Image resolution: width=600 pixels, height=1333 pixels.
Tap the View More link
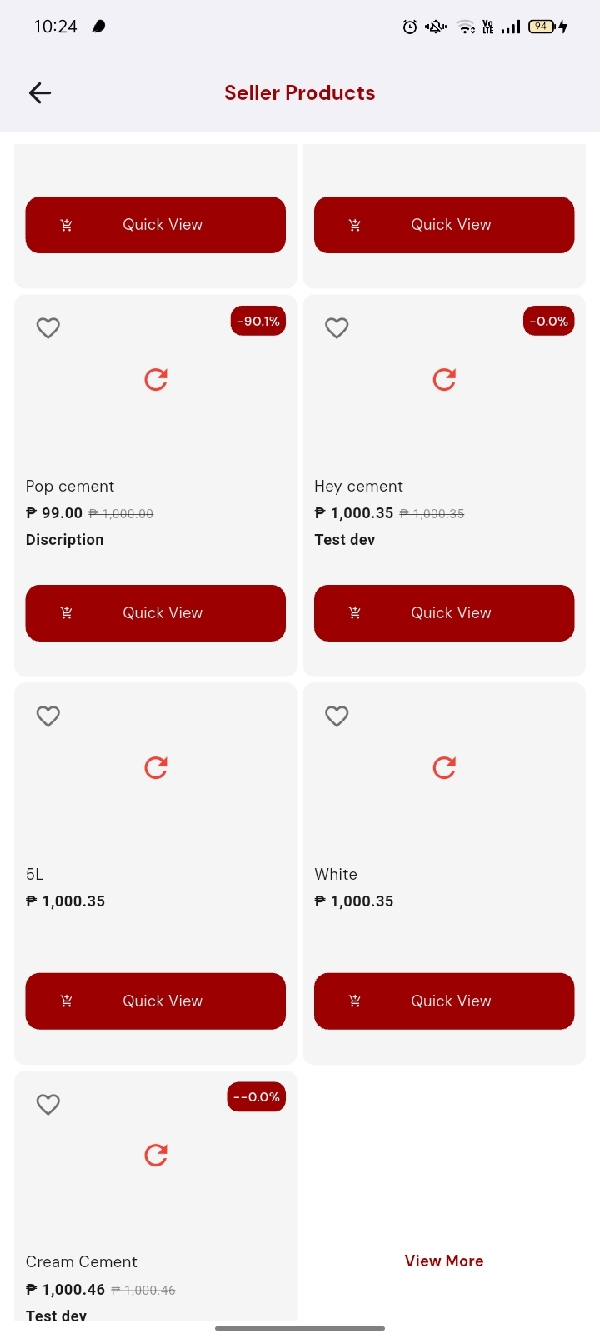pyautogui.click(x=444, y=1261)
